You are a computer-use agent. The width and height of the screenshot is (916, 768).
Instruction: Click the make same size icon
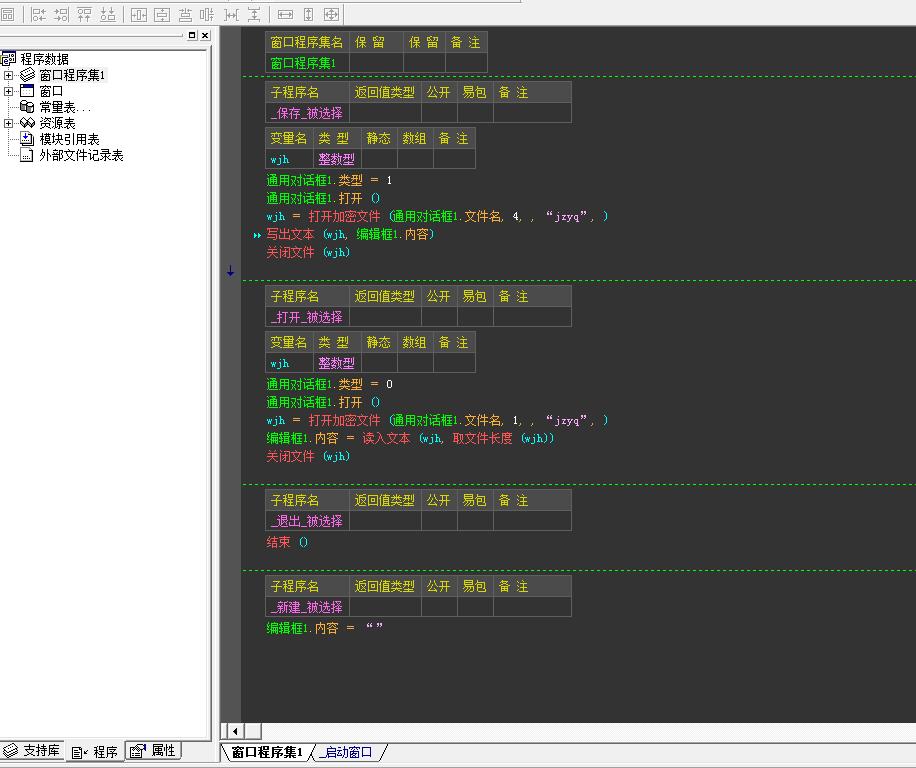point(331,14)
